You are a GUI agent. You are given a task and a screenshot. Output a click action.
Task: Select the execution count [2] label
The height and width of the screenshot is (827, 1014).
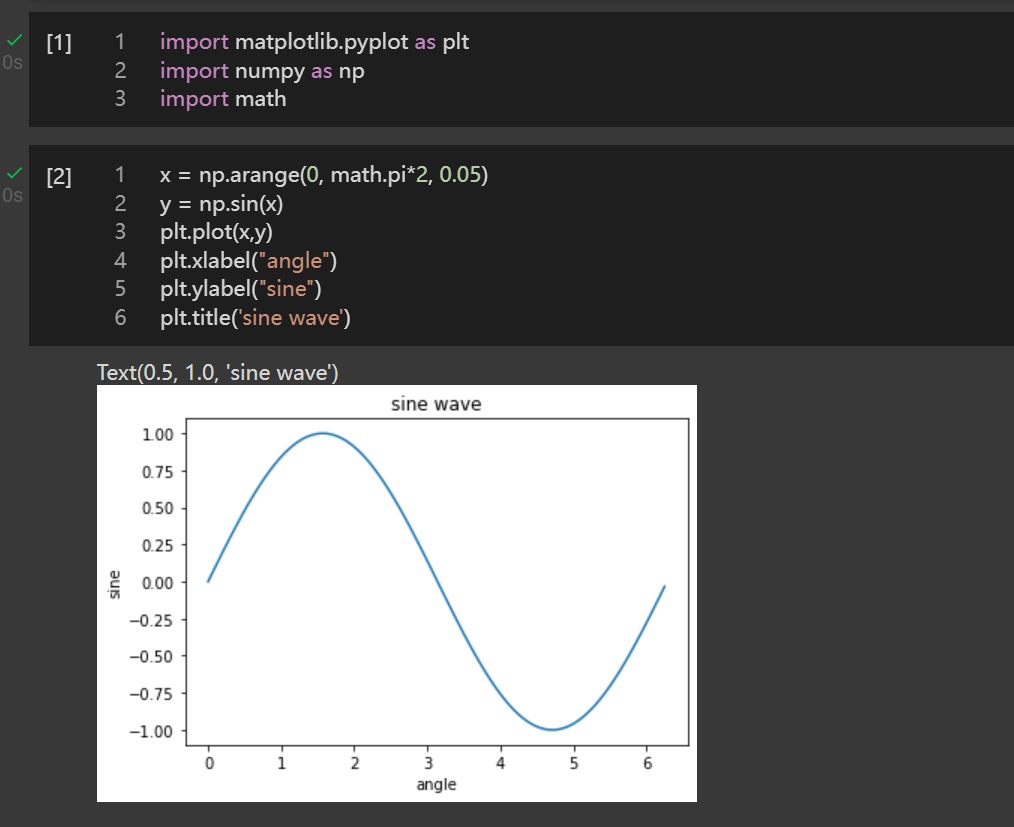click(x=59, y=176)
